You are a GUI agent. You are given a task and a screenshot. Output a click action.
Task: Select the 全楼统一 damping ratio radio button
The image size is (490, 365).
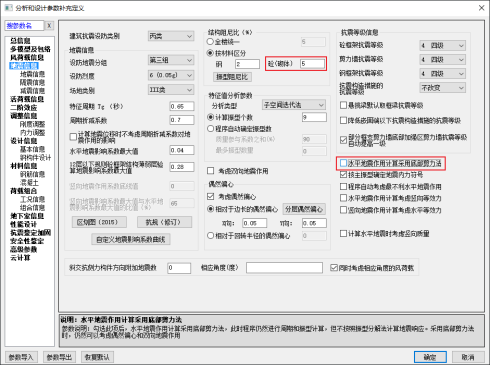tap(210, 42)
